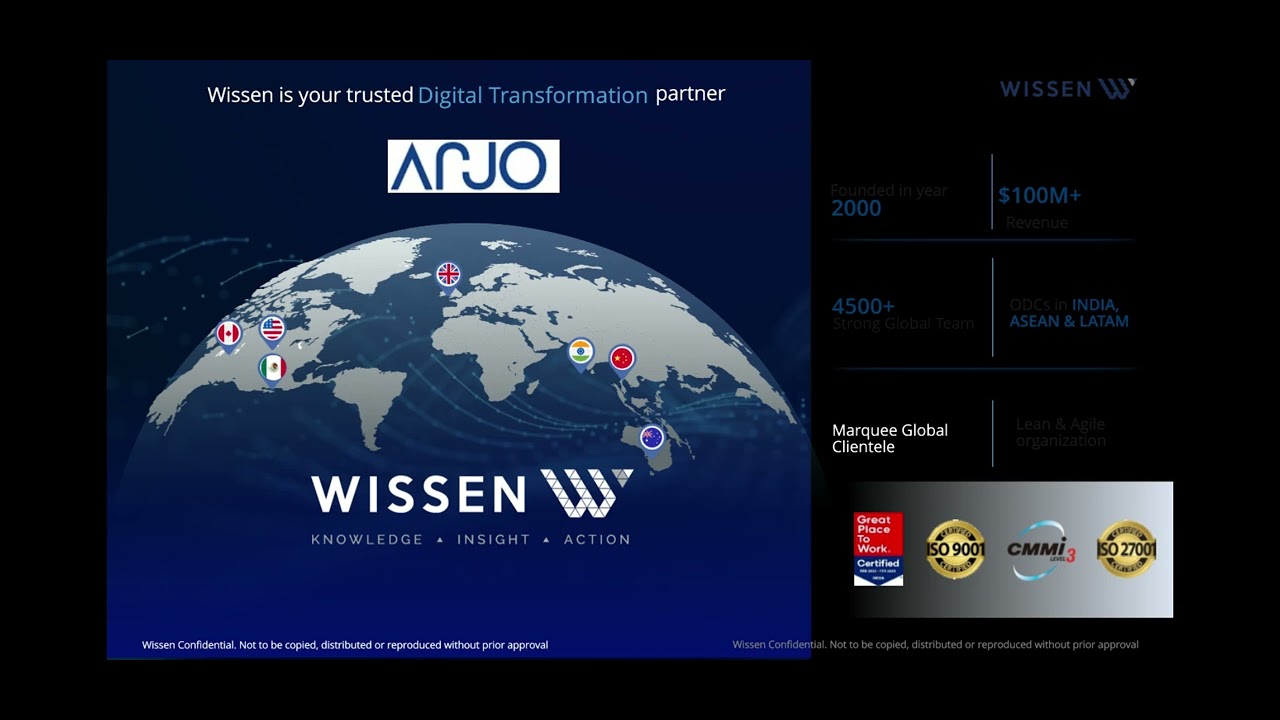Click the 'Marquee Global Clientele' text
Image resolution: width=1280 pixels, height=720 pixels.
890,438
